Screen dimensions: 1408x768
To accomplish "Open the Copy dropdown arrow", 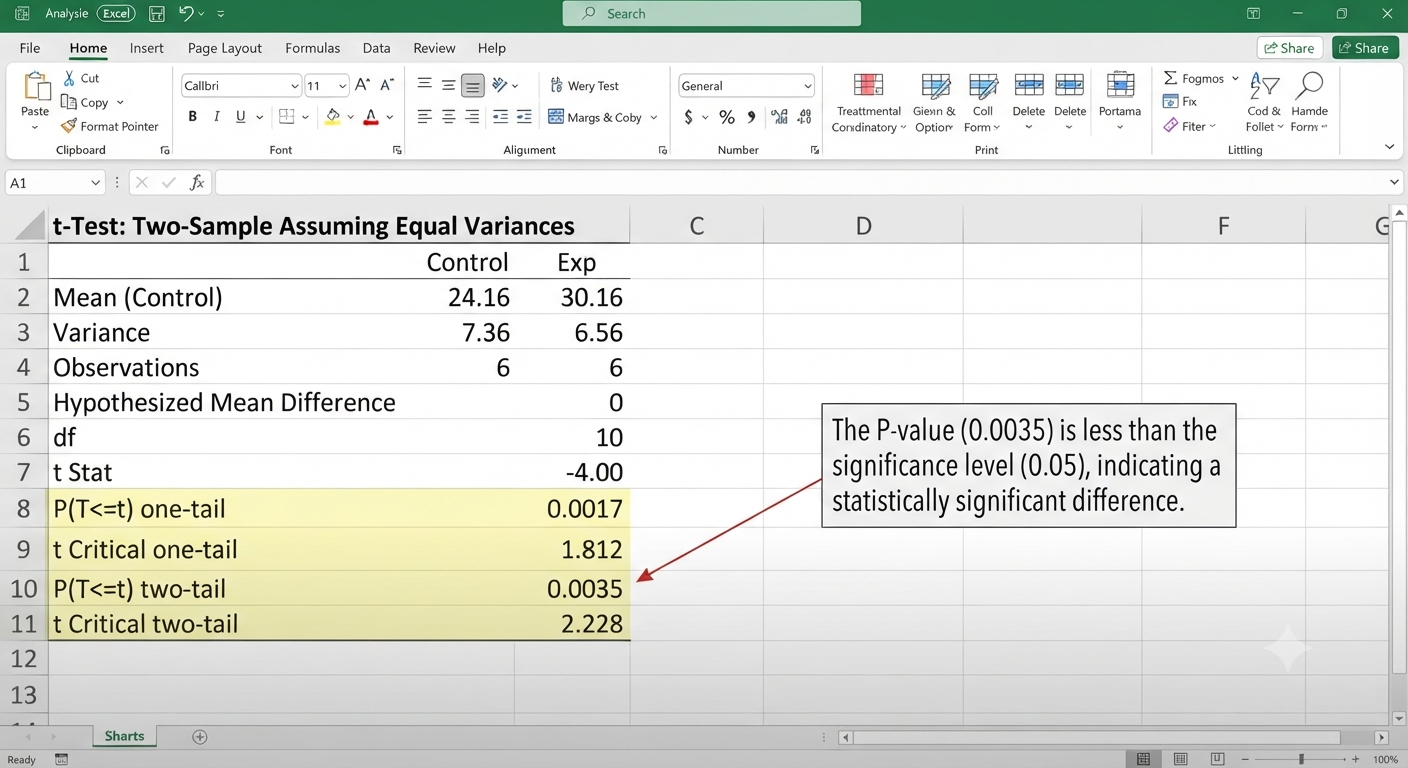I will tap(120, 103).
